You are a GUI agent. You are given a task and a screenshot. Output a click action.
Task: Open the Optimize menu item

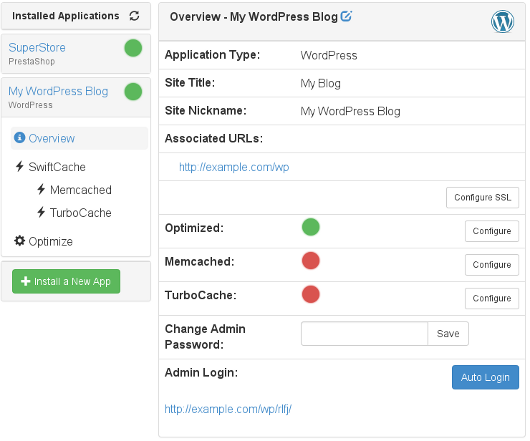[x=50, y=242]
